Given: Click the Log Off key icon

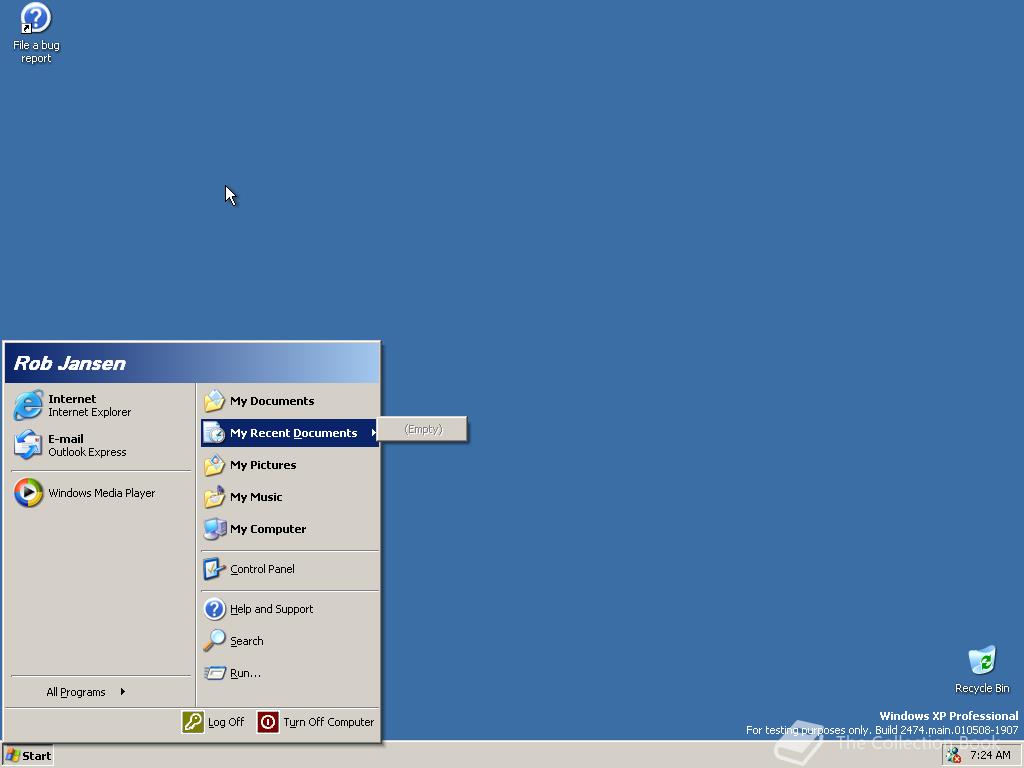Looking at the screenshot, I should click(193, 722).
